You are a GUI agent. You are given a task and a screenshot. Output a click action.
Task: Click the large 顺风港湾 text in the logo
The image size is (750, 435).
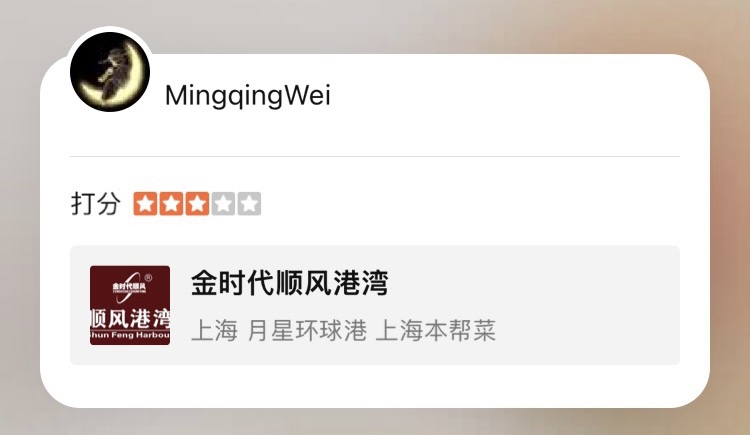(x=130, y=318)
